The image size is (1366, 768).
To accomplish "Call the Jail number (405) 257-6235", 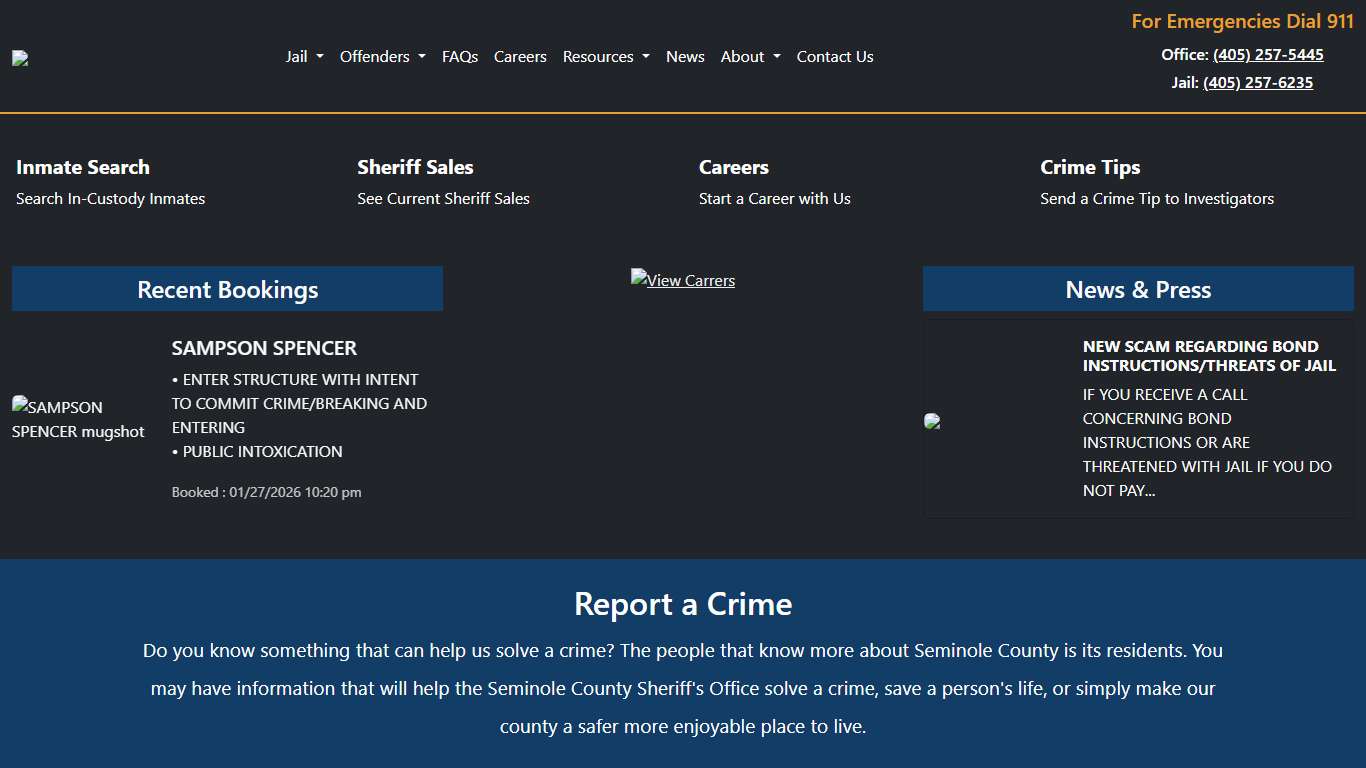I will [x=1257, y=82].
